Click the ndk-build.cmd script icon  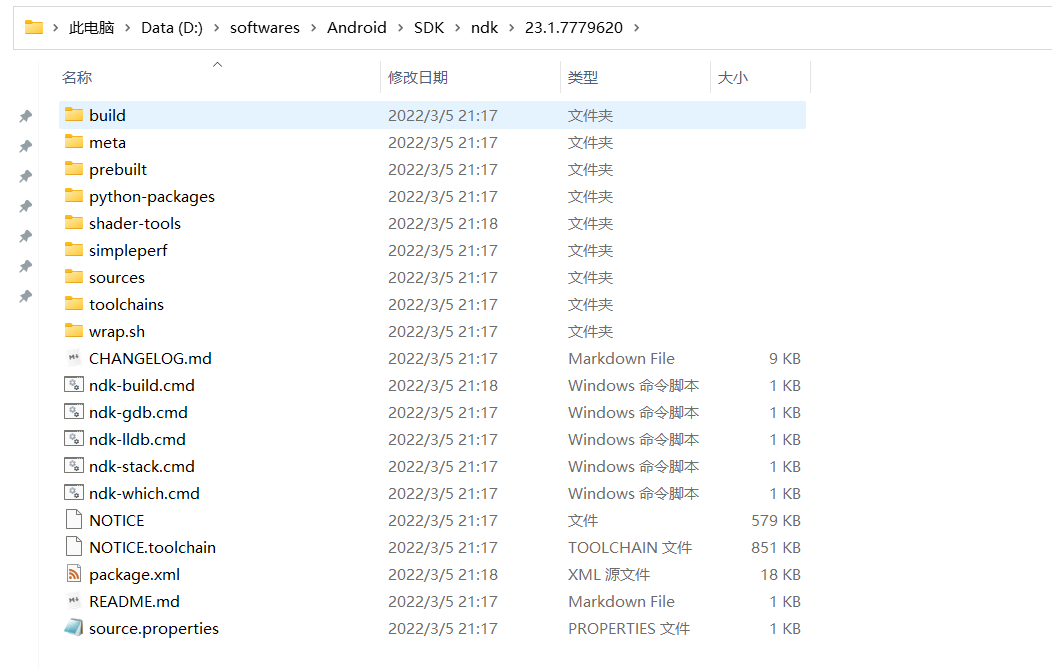74,384
